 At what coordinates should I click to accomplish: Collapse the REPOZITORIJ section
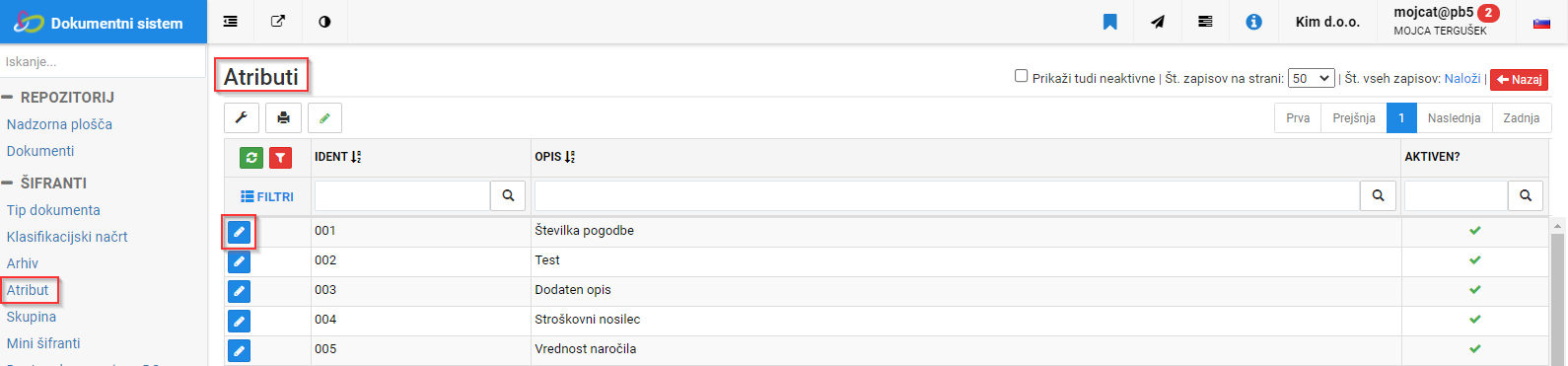(7, 98)
